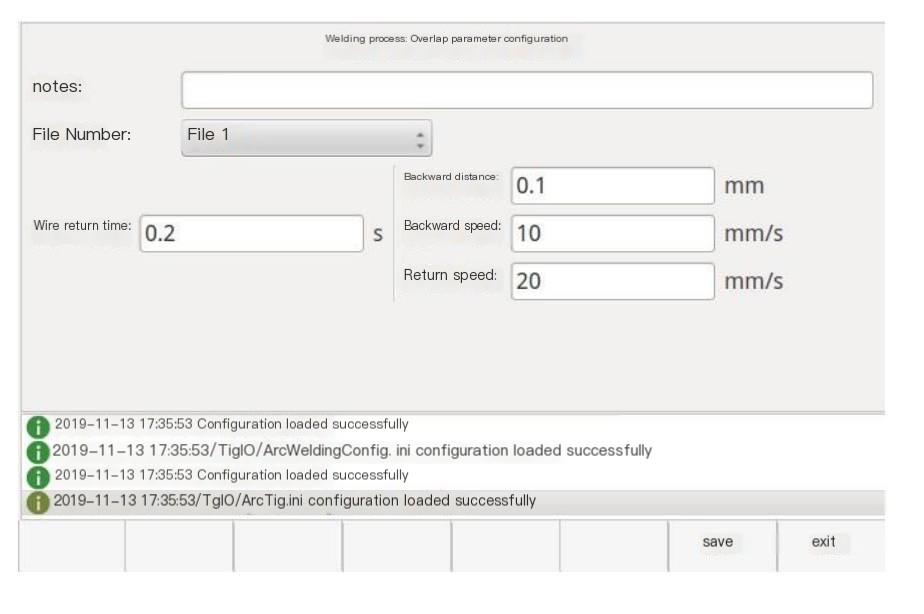
Task: Click info icon next to ArcTig.ini message
Action: (38, 502)
